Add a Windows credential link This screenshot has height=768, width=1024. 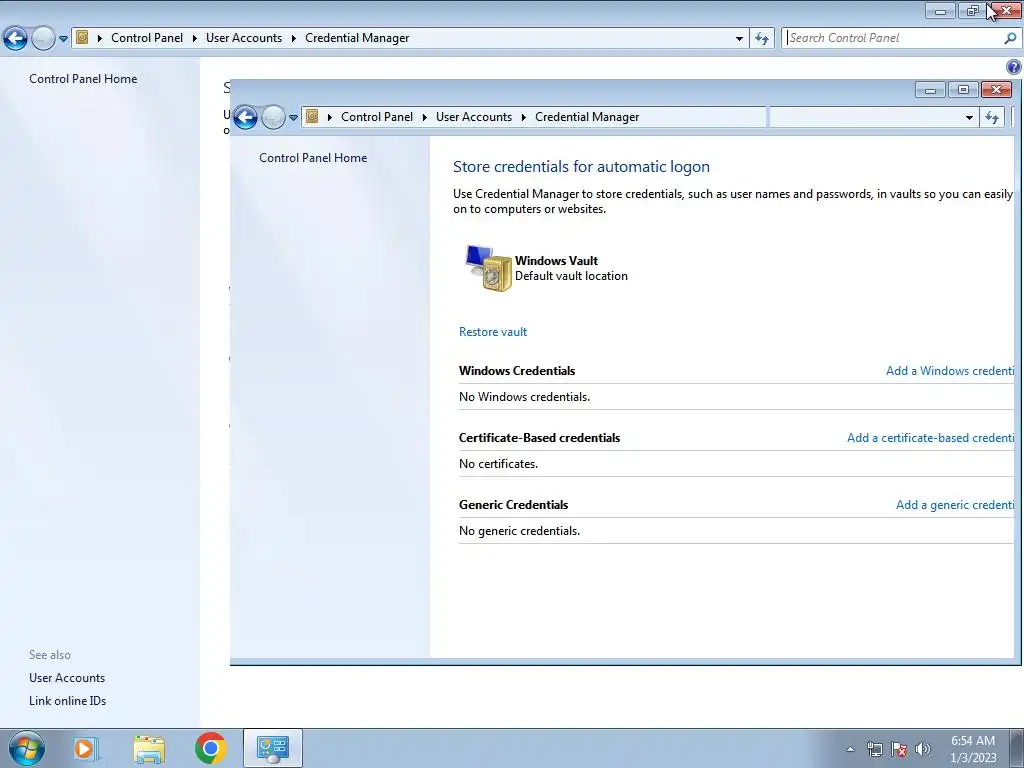[950, 371]
